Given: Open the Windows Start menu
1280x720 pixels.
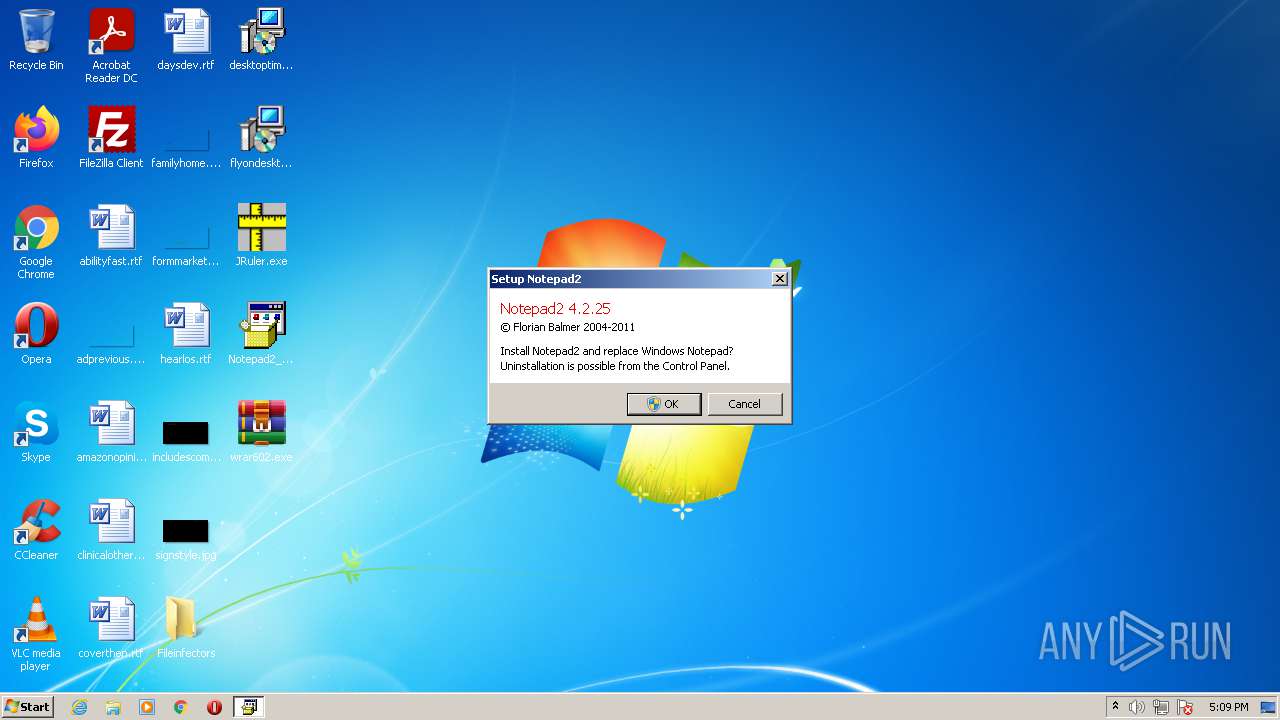Looking at the screenshot, I should pyautogui.click(x=28, y=706).
